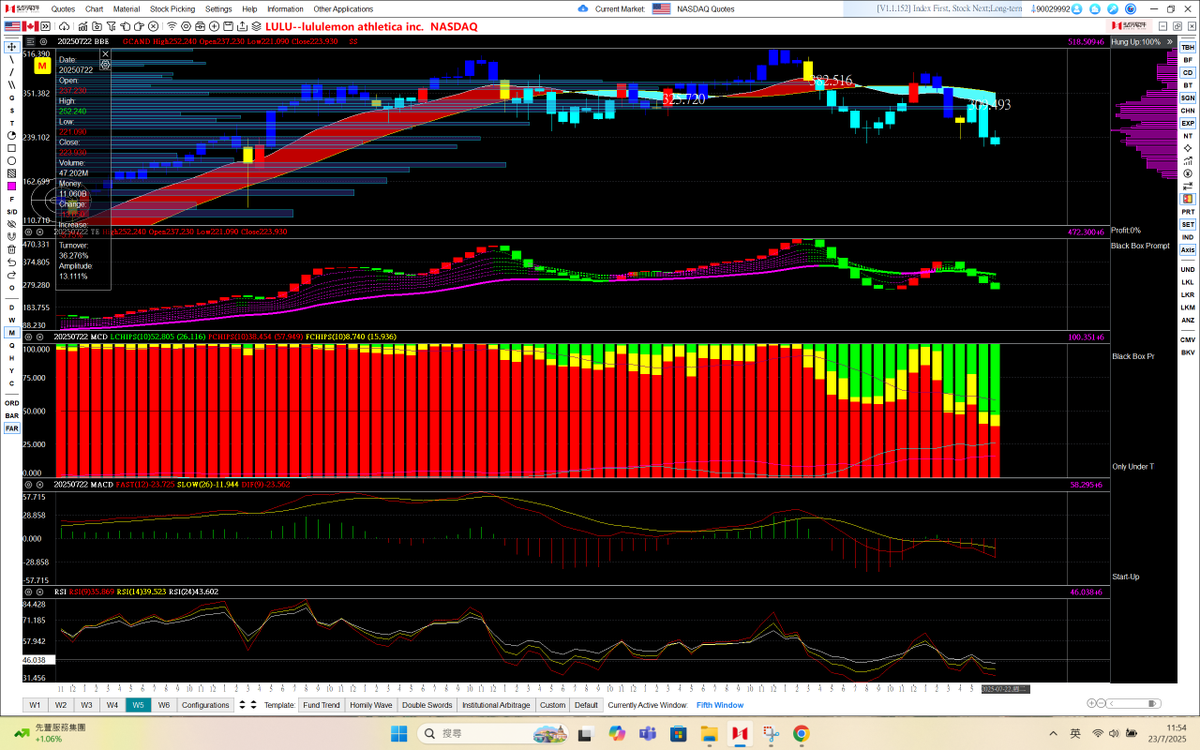Image resolution: width=1200 pixels, height=750 pixels.
Task: Click the EXP button in right sidebar
Action: pyautogui.click(x=1188, y=123)
